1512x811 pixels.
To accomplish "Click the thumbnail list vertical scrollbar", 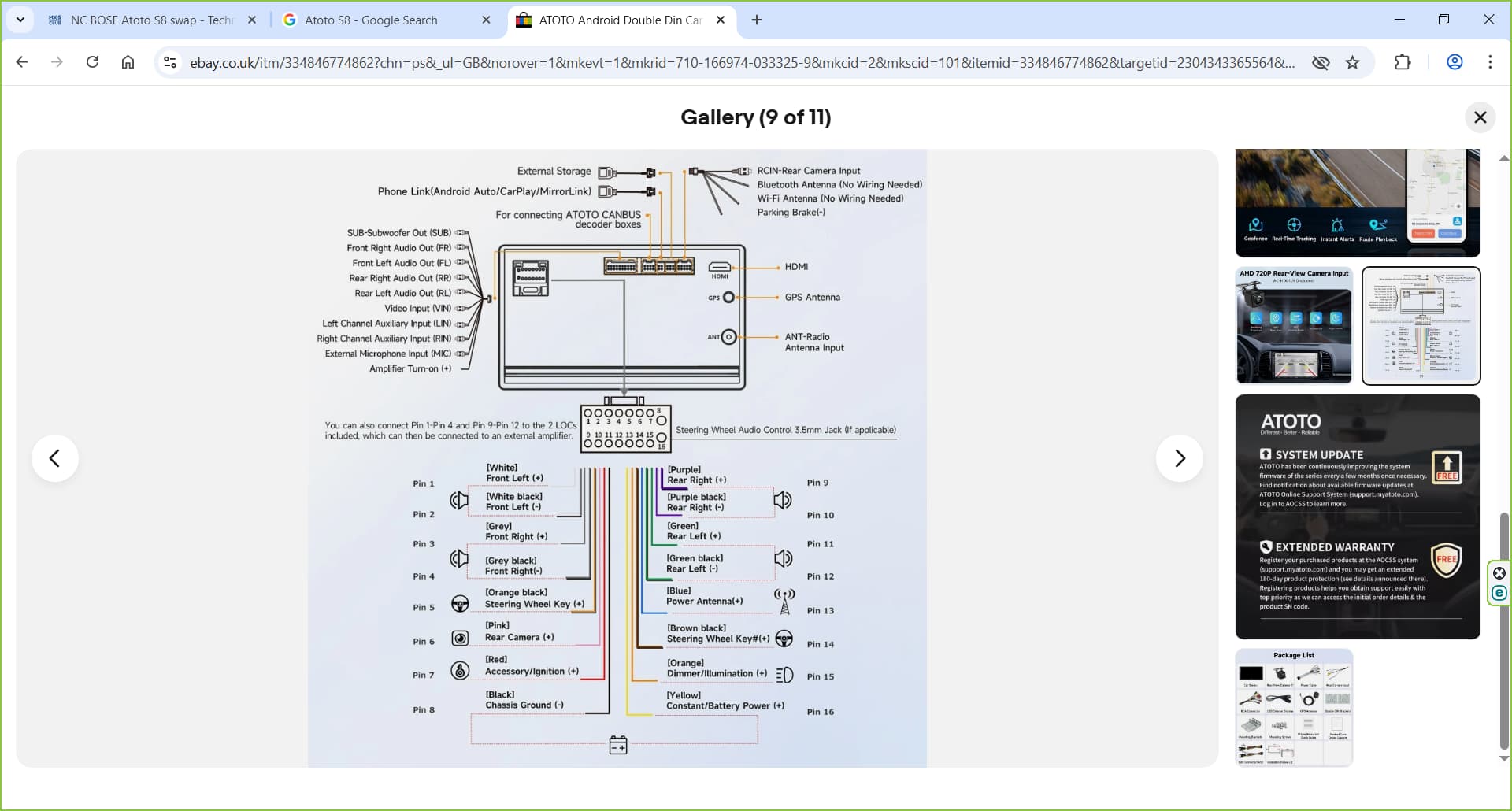I will (1504, 630).
